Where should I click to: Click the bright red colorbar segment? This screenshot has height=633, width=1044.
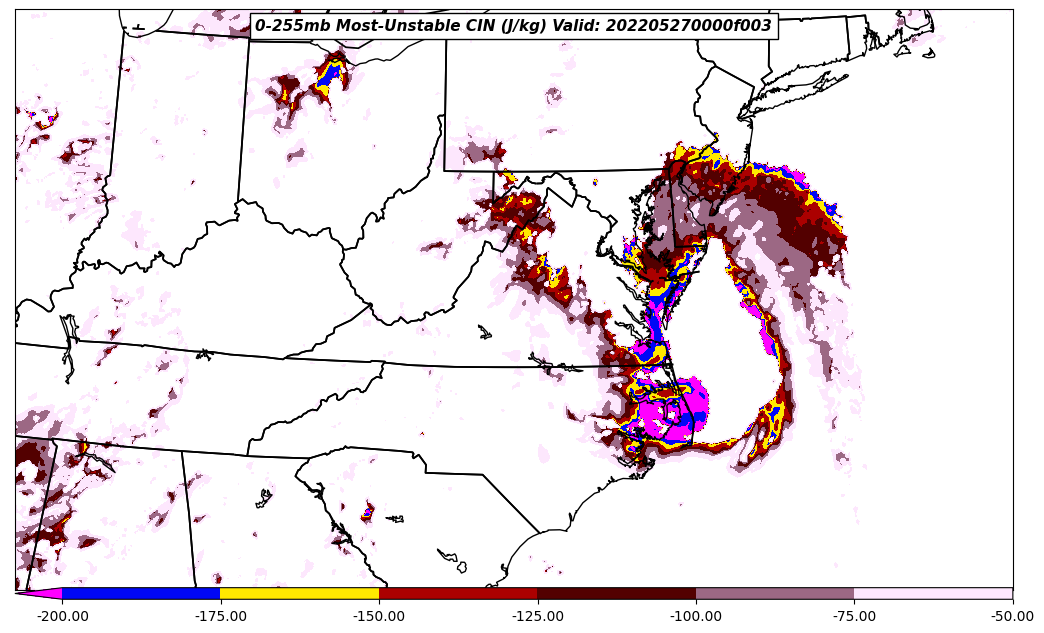point(458,593)
